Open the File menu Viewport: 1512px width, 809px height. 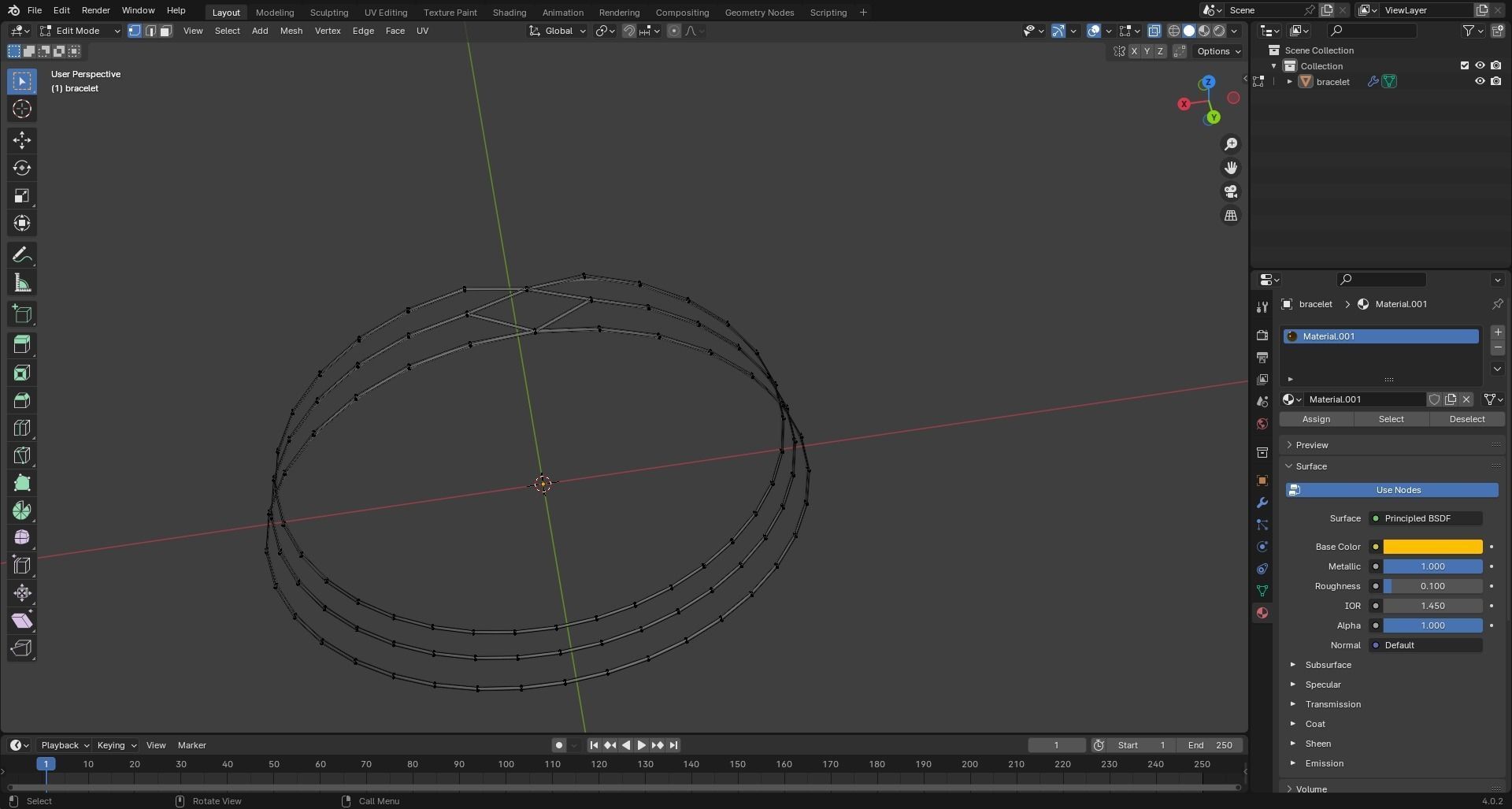[34, 10]
